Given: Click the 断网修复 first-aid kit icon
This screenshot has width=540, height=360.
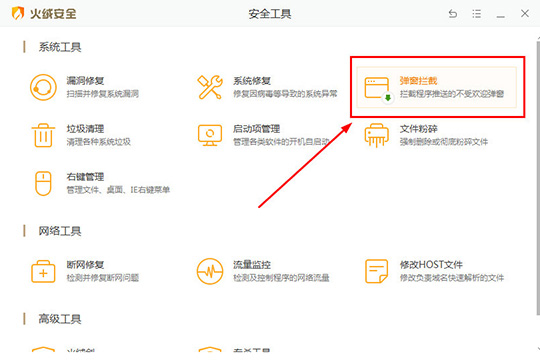Looking at the screenshot, I should [43, 271].
